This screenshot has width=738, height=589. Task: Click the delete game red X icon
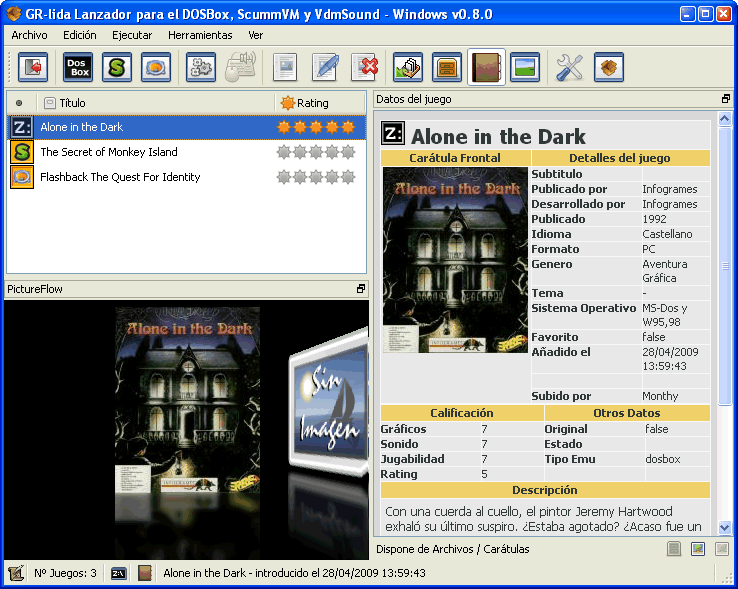click(x=365, y=67)
